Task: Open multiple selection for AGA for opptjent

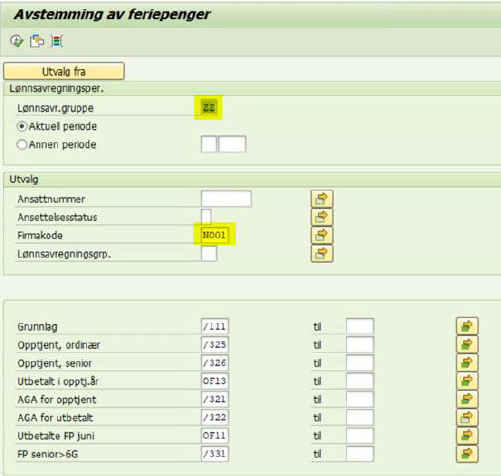Action: point(467,399)
